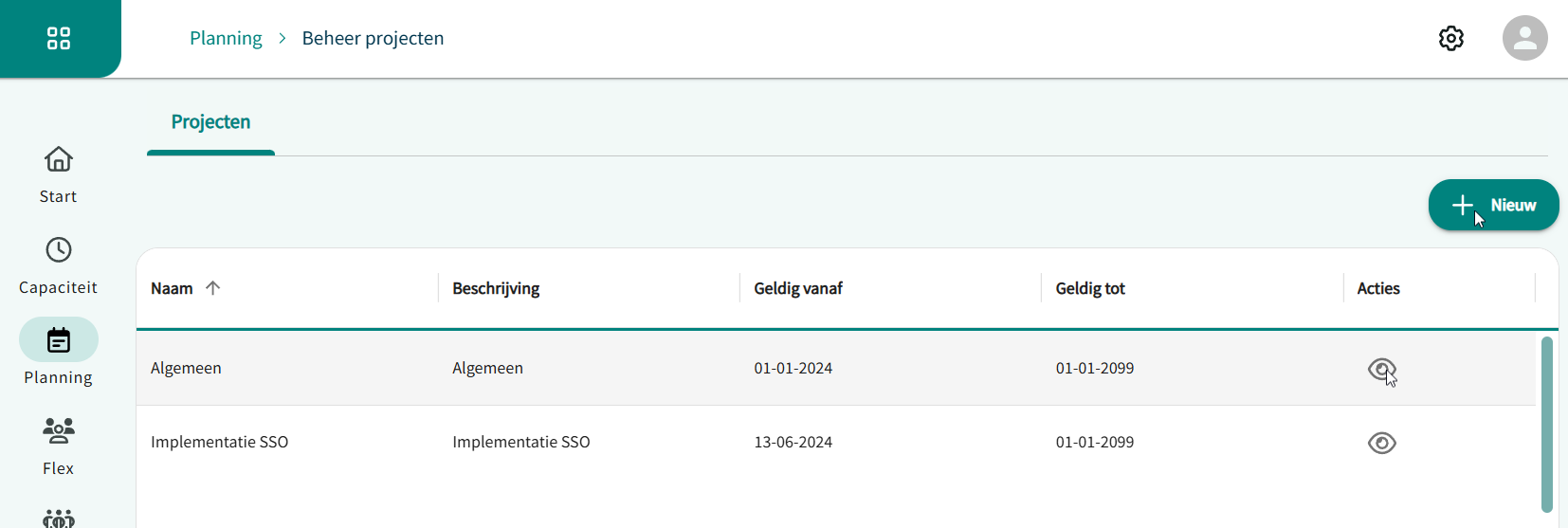Go to Start home icon
The image size is (1568, 528).
tap(59, 159)
